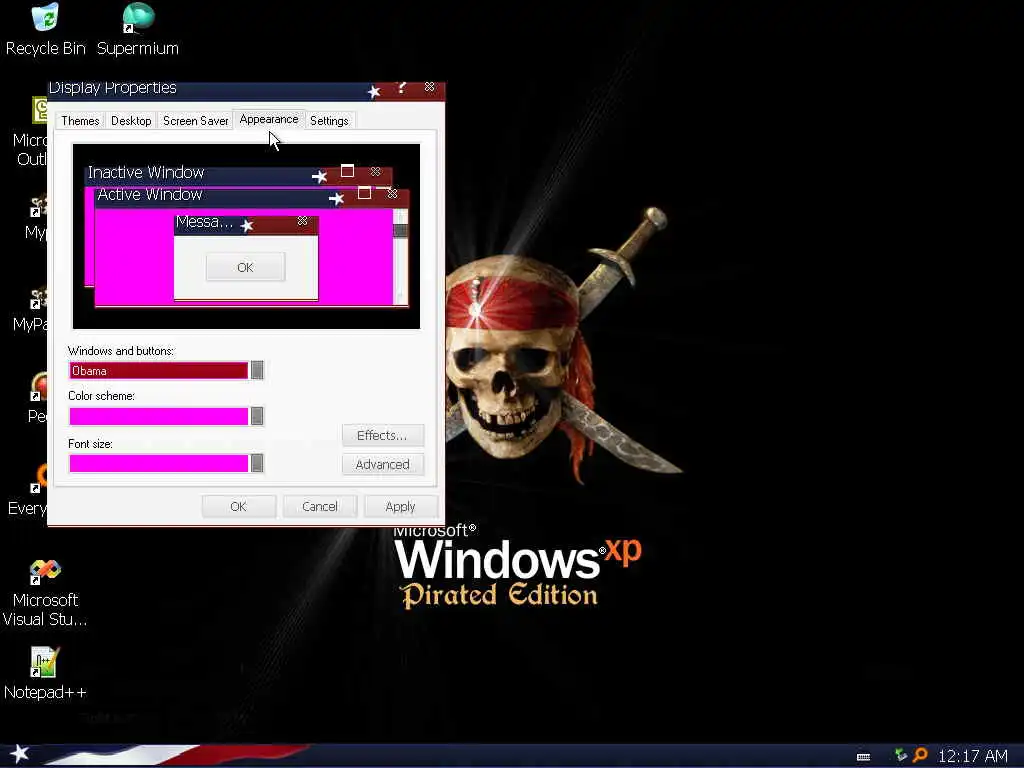
Task: Click the Message box title in preview
Action: [x=204, y=222]
